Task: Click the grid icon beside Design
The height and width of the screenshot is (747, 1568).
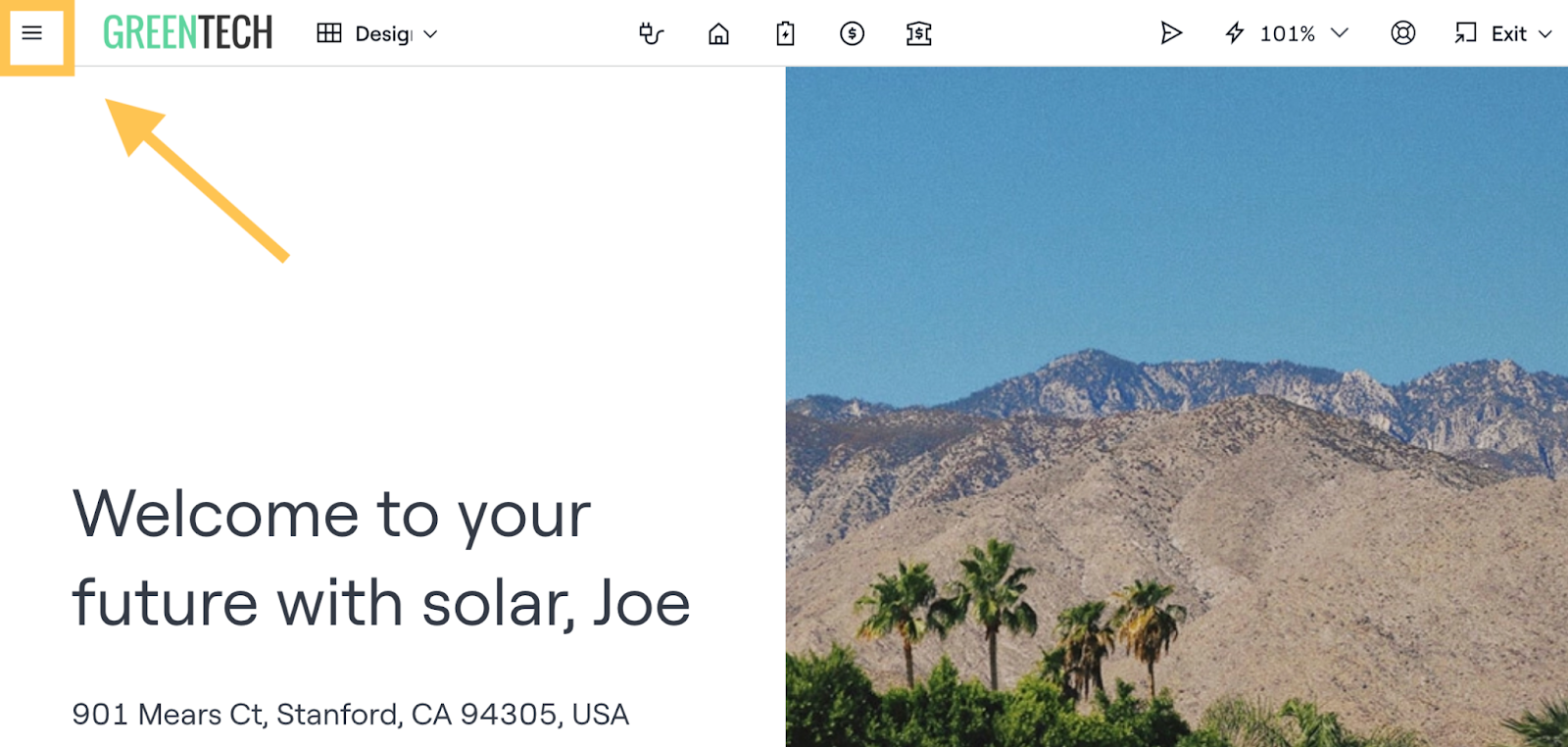Action: click(329, 33)
